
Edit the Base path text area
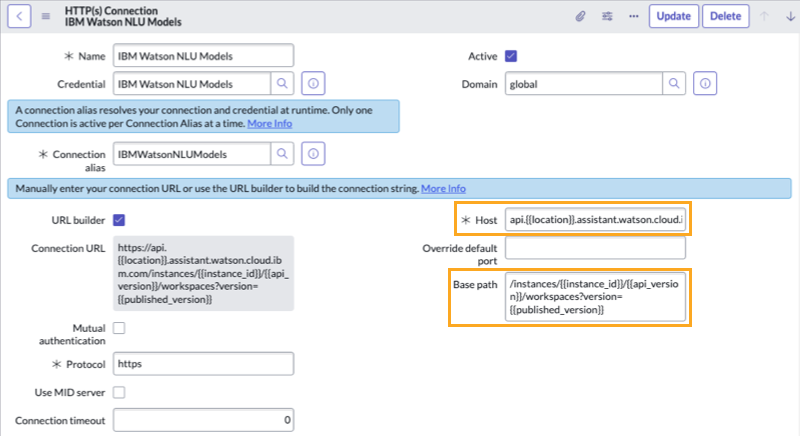tap(595, 297)
